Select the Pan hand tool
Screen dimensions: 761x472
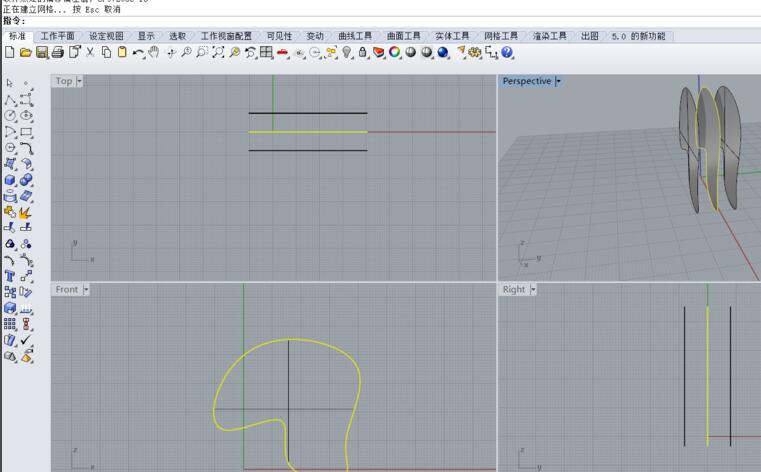pyautogui.click(x=154, y=52)
